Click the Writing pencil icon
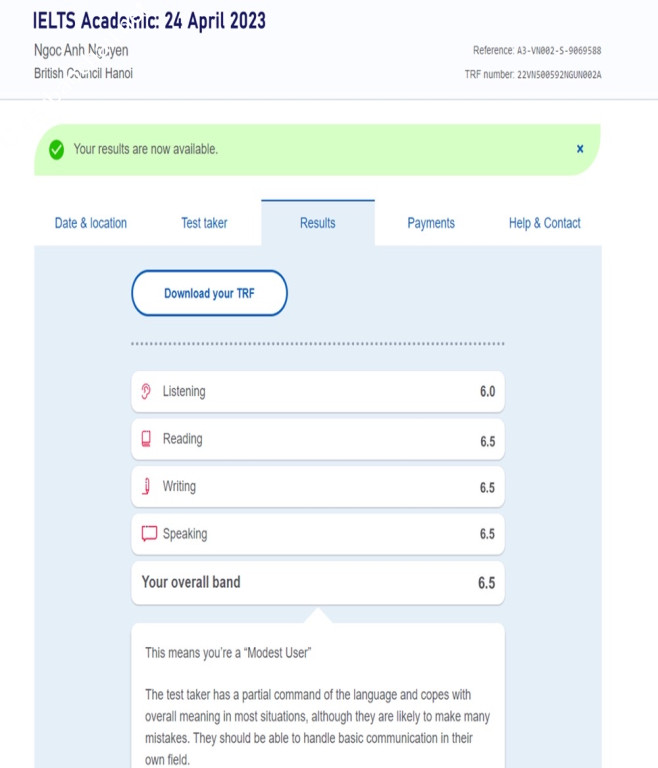Image resolution: width=658 pixels, height=768 pixels. click(x=146, y=486)
